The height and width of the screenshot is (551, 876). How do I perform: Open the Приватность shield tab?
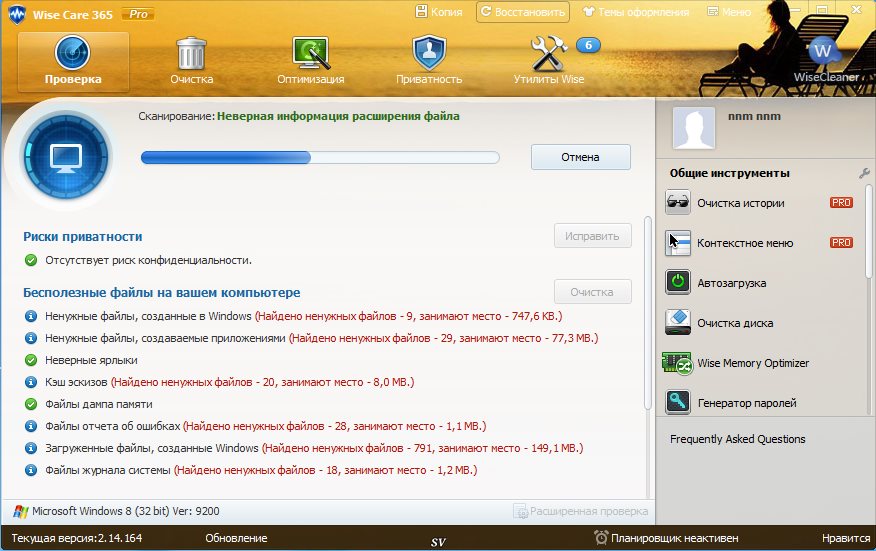click(429, 60)
